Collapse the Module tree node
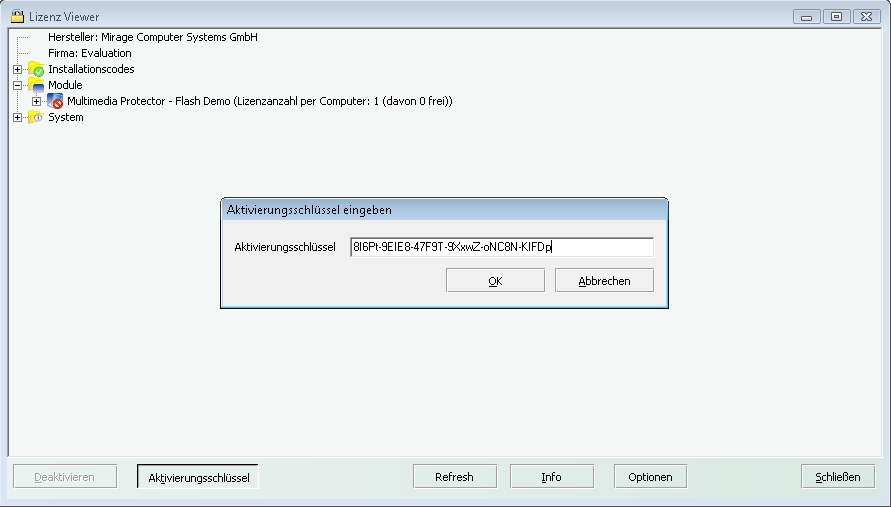Image resolution: width=891 pixels, height=507 pixels. pos(17,85)
